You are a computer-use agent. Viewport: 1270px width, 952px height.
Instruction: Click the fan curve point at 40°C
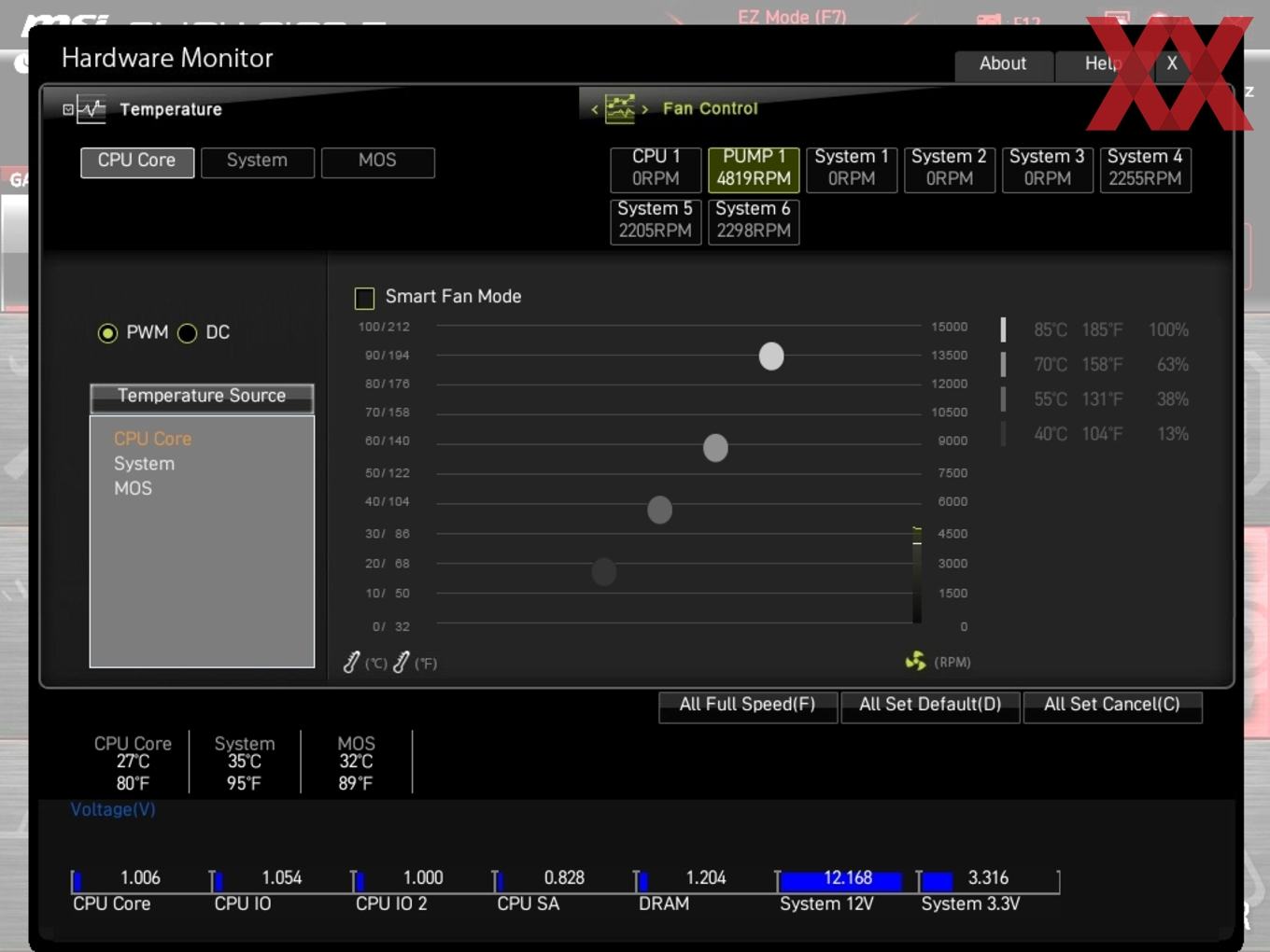(x=659, y=510)
